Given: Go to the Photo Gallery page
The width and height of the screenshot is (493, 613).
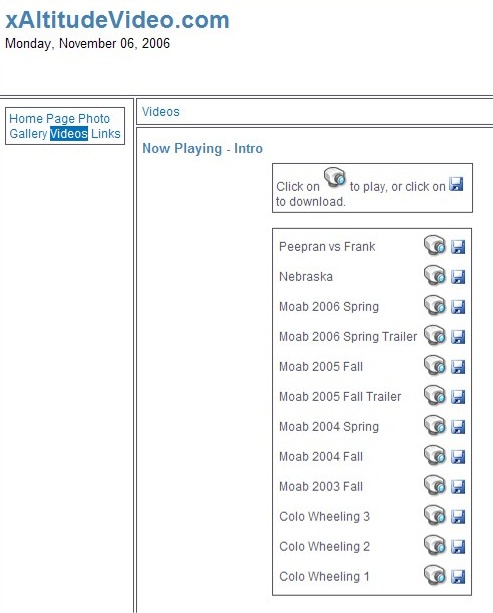Looking at the screenshot, I should [59, 126].
